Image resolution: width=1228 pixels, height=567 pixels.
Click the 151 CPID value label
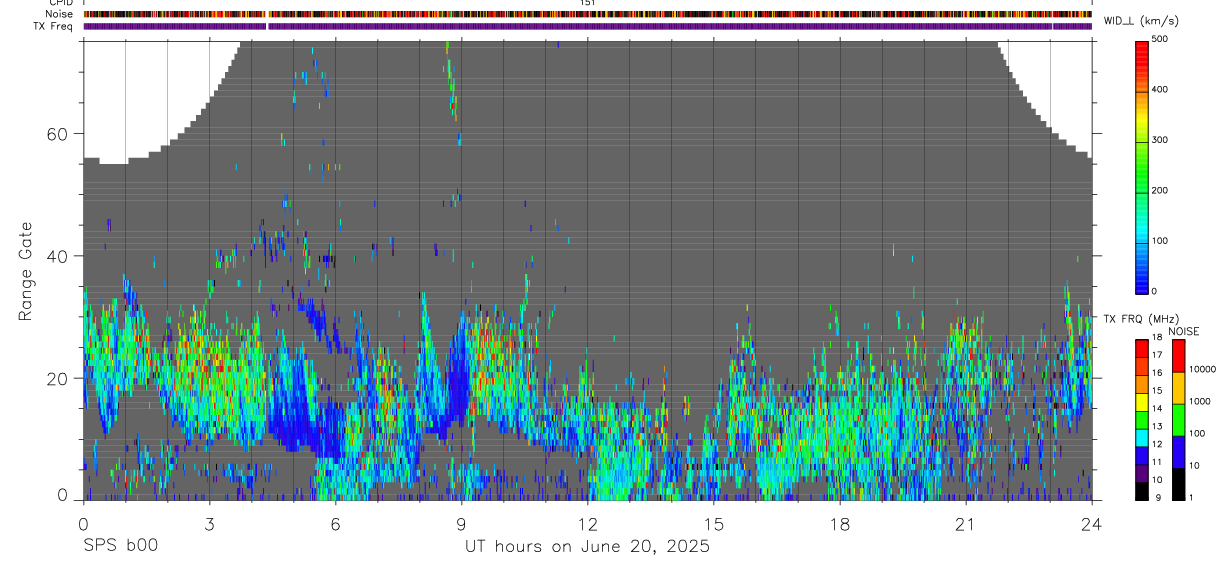coord(587,4)
